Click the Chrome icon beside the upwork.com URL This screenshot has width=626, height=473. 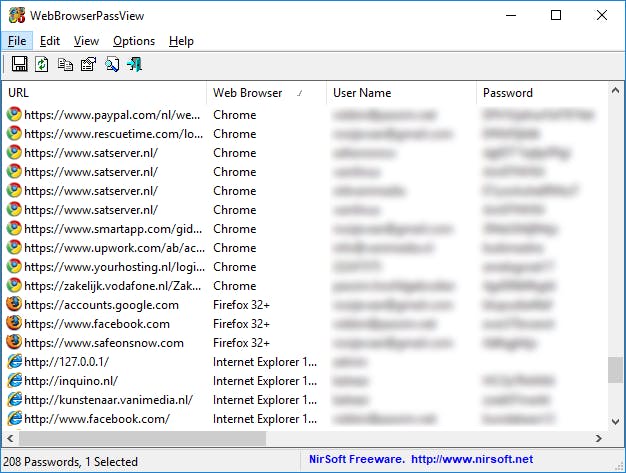click(14, 247)
